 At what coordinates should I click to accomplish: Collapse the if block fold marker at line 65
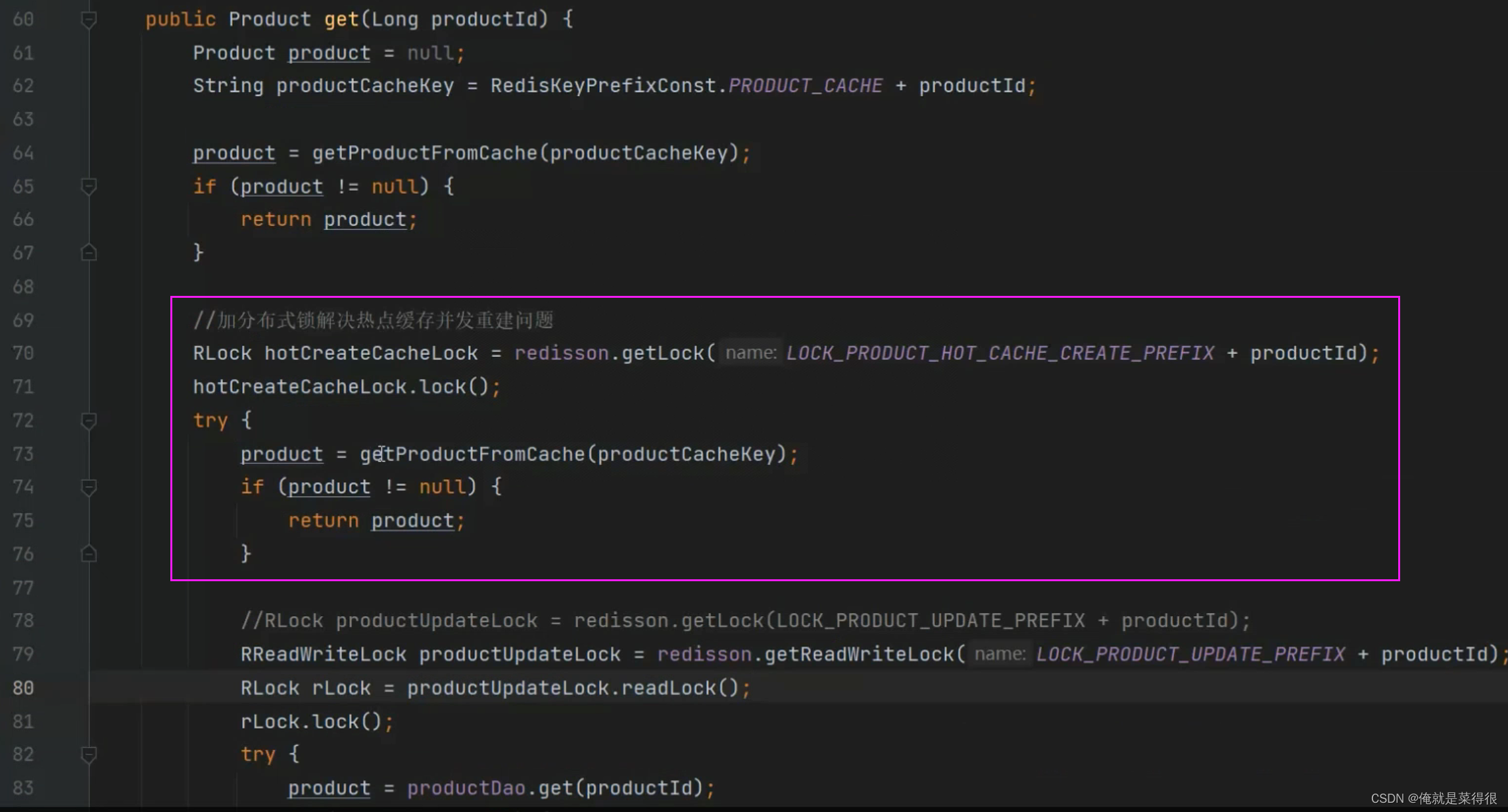(89, 187)
